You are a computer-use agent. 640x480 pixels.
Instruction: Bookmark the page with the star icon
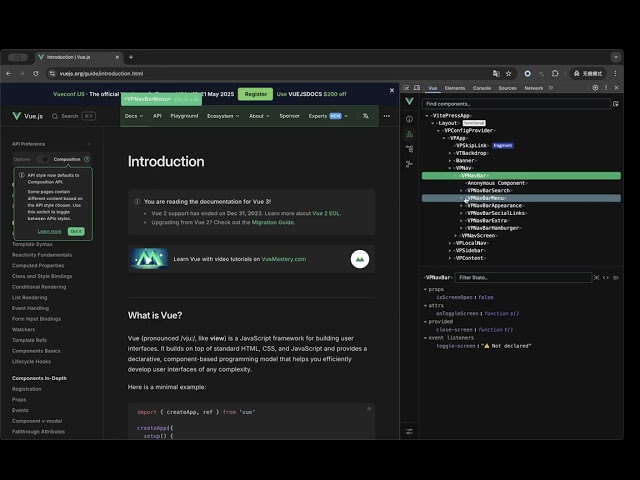[x=509, y=73]
